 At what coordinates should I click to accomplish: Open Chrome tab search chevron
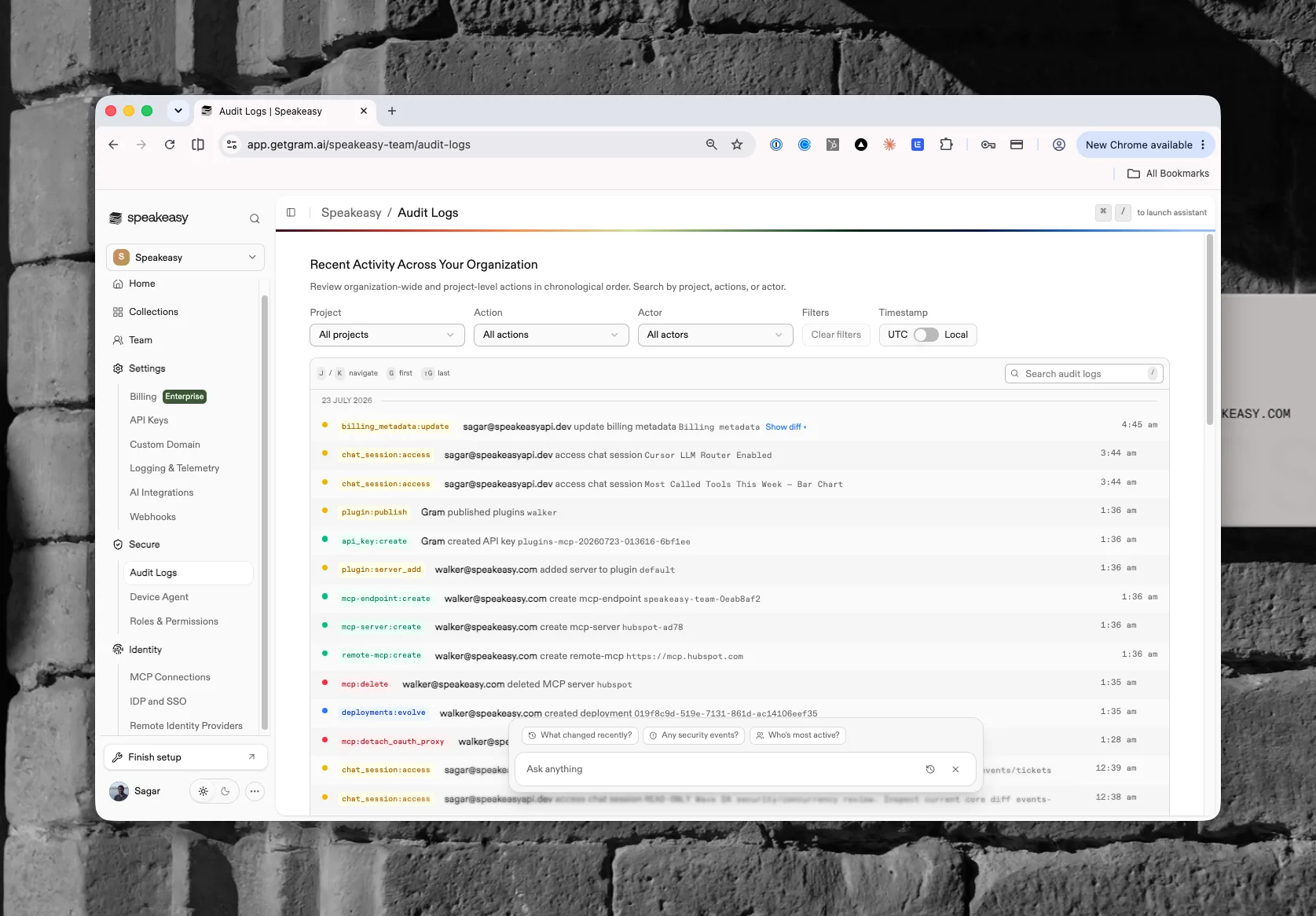tap(178, 111)
